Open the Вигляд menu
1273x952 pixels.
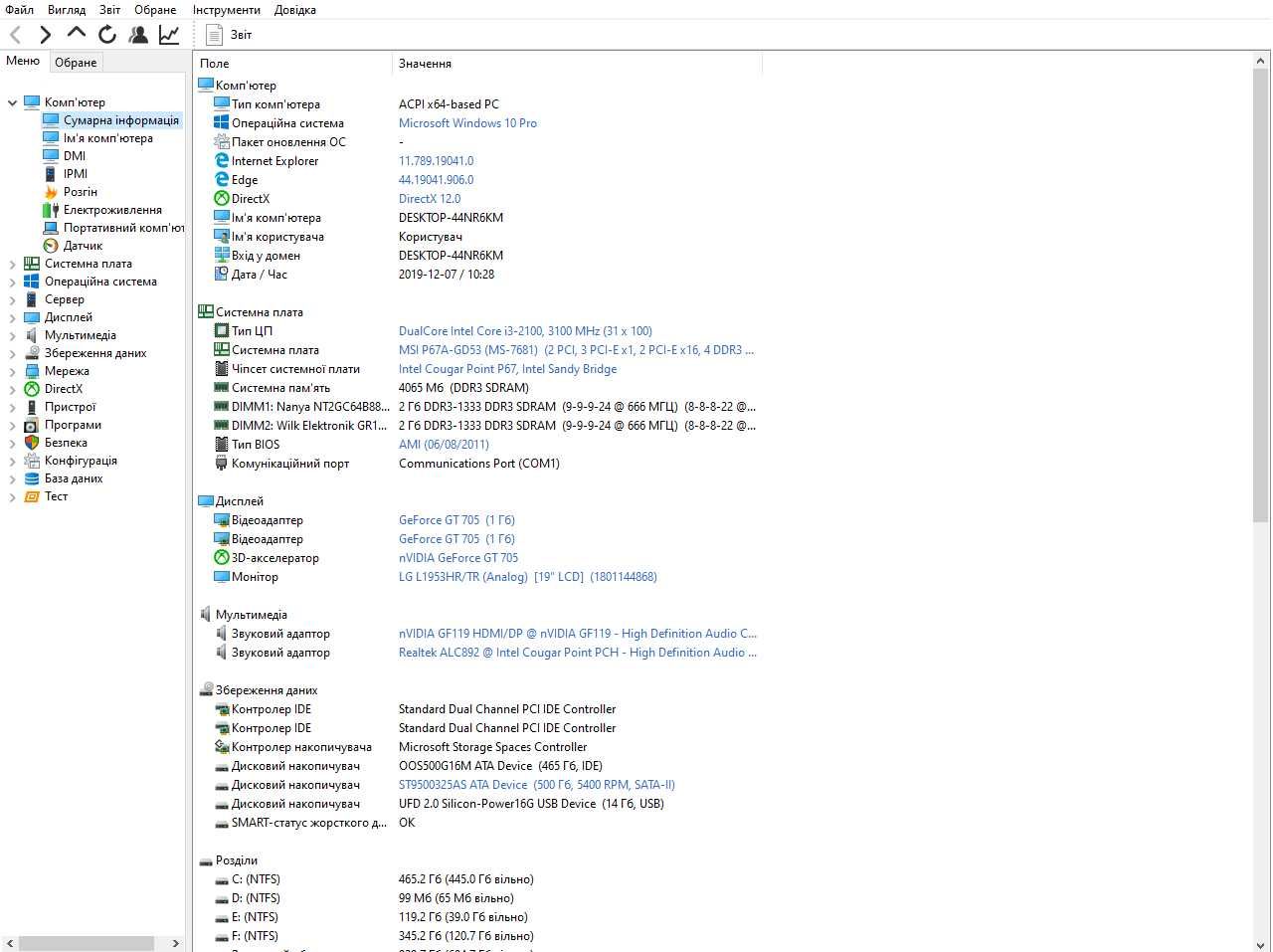coord(67,9)
